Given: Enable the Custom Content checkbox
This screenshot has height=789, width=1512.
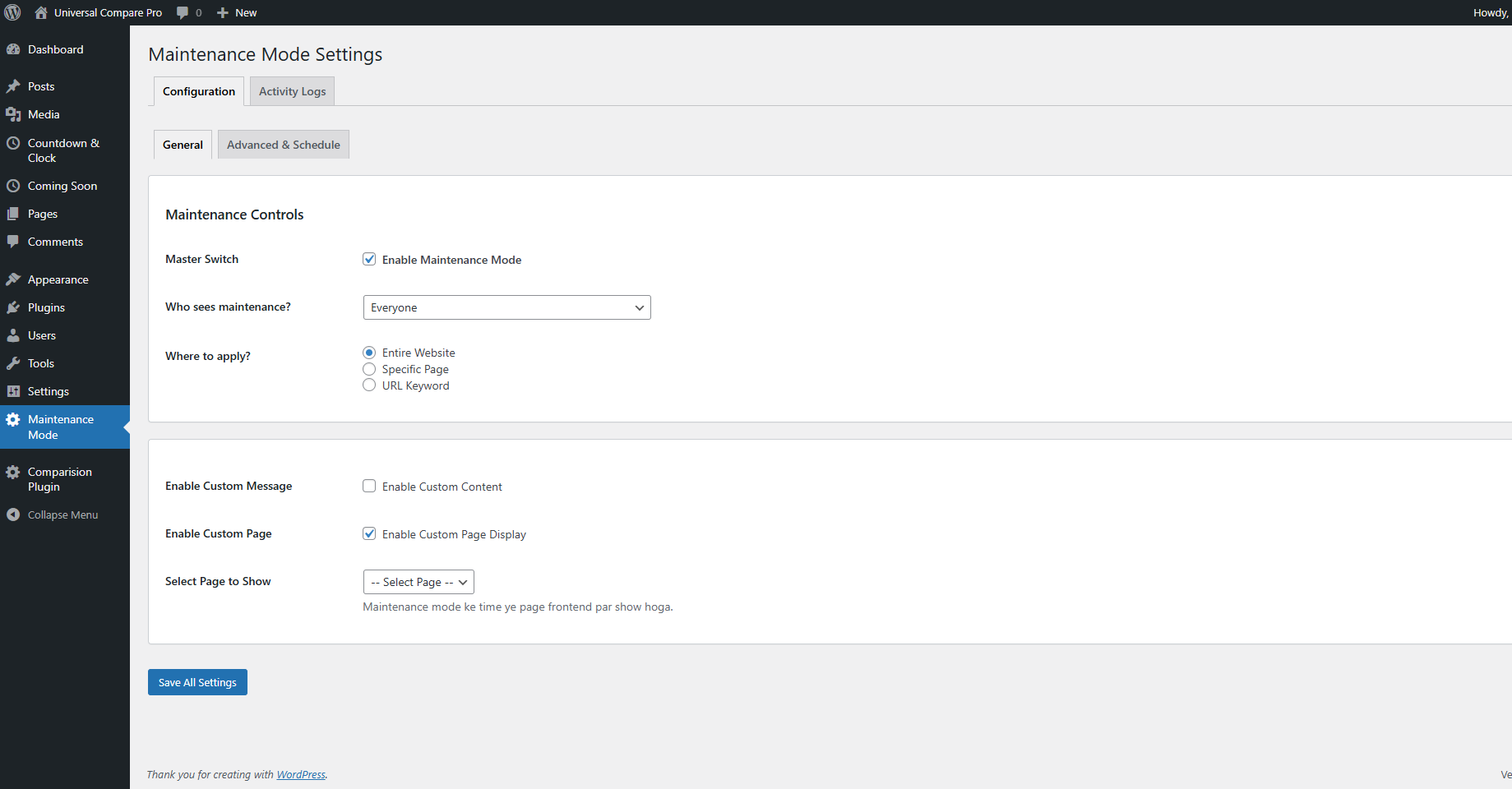Looking at the screenshot, I should (369, 486).
